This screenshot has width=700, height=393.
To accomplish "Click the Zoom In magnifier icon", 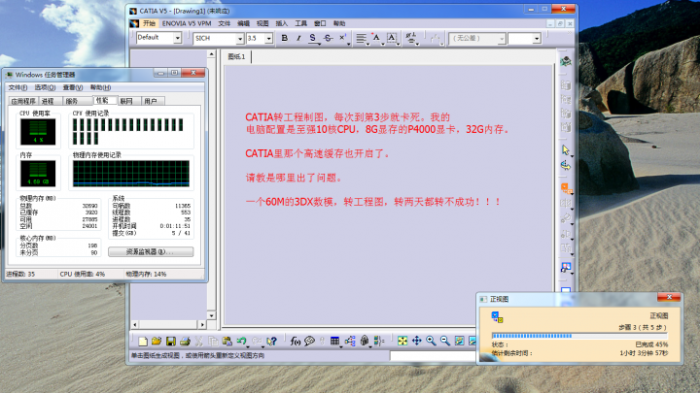I will (431, 341).
